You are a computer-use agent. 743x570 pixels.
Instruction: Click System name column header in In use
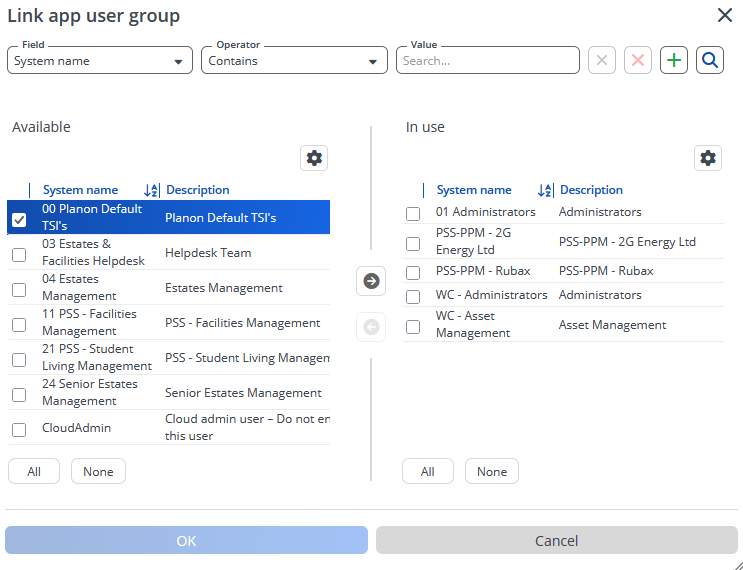pos(474,190)
